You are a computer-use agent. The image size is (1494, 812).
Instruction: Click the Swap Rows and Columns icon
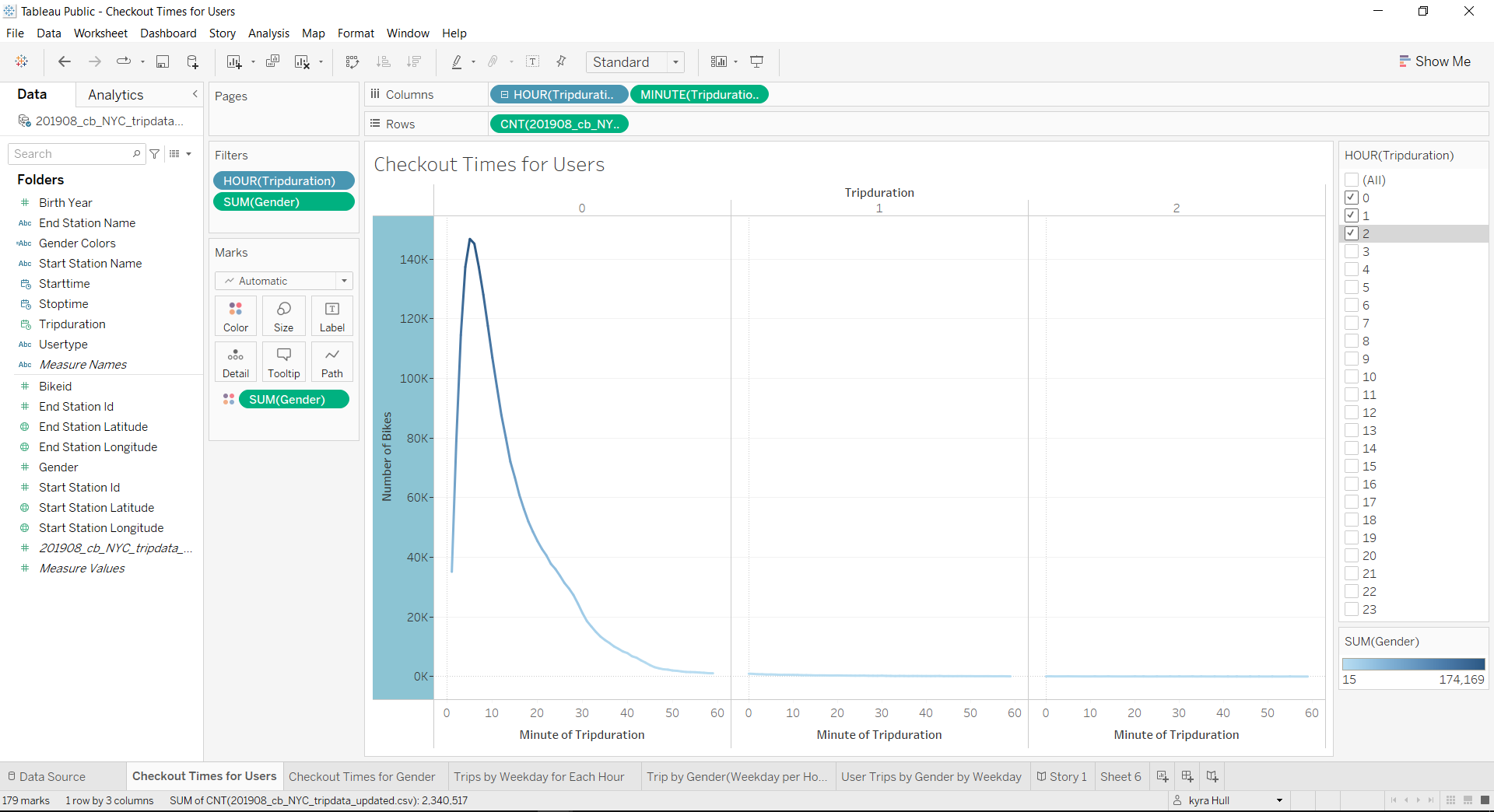tap(352, 61)
